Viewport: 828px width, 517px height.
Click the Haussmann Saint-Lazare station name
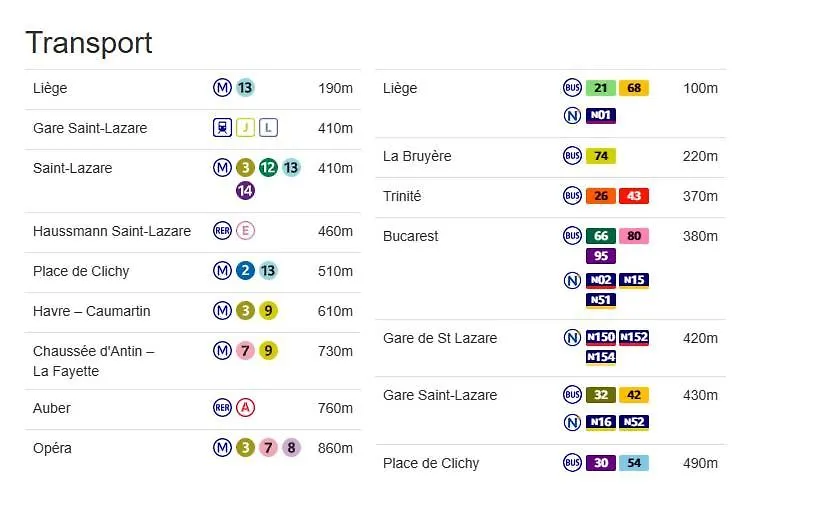[112, 231]
